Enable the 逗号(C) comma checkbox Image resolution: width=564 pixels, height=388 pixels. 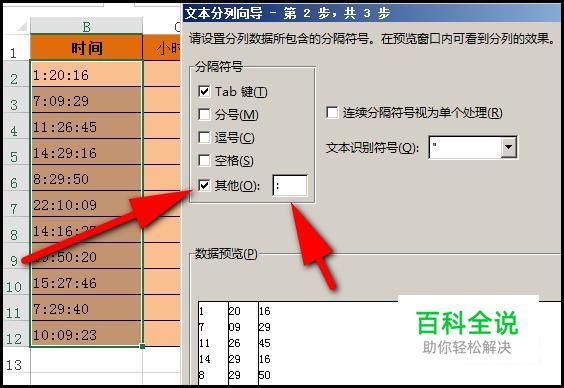tap(204, 137)
